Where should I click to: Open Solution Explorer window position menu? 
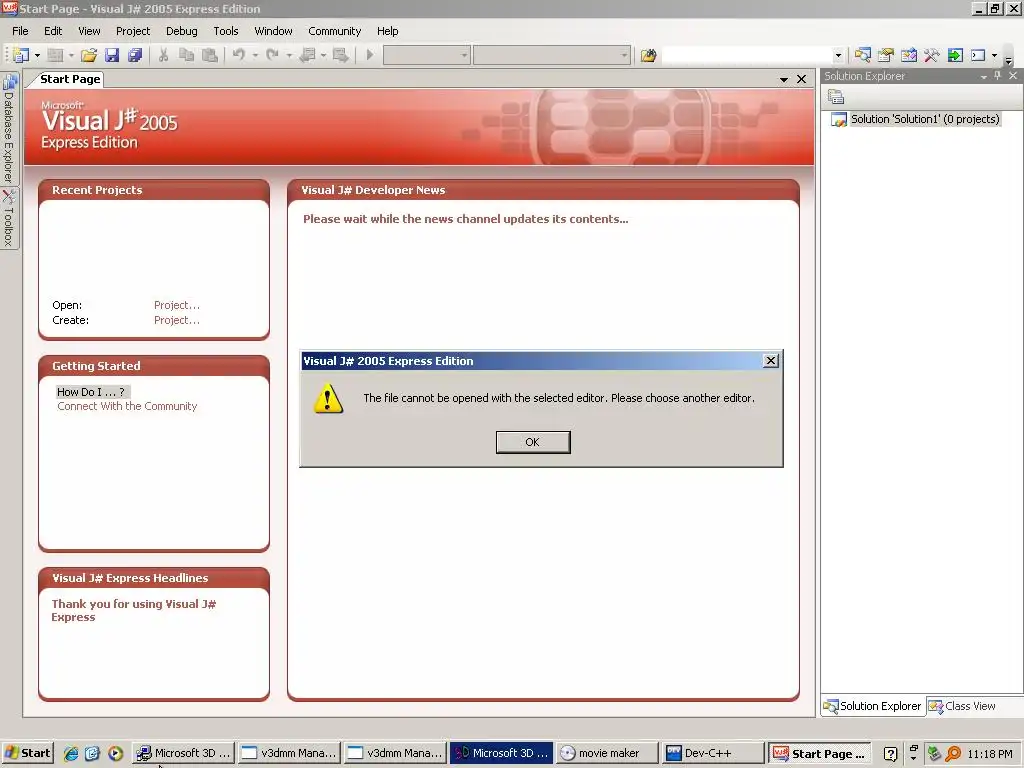click(x=984, y=76)
